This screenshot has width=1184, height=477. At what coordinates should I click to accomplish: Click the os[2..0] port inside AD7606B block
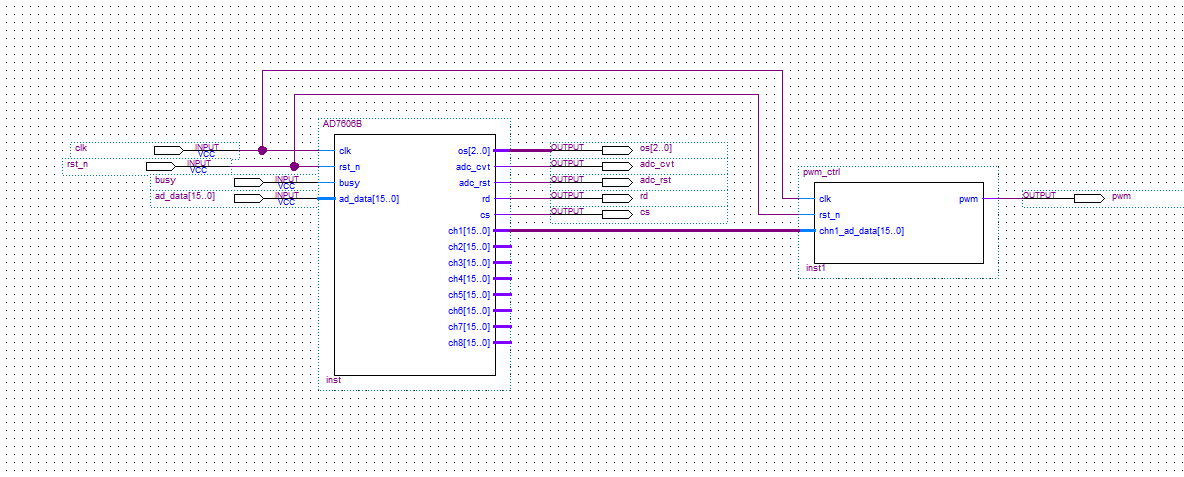tap(473, 150)
